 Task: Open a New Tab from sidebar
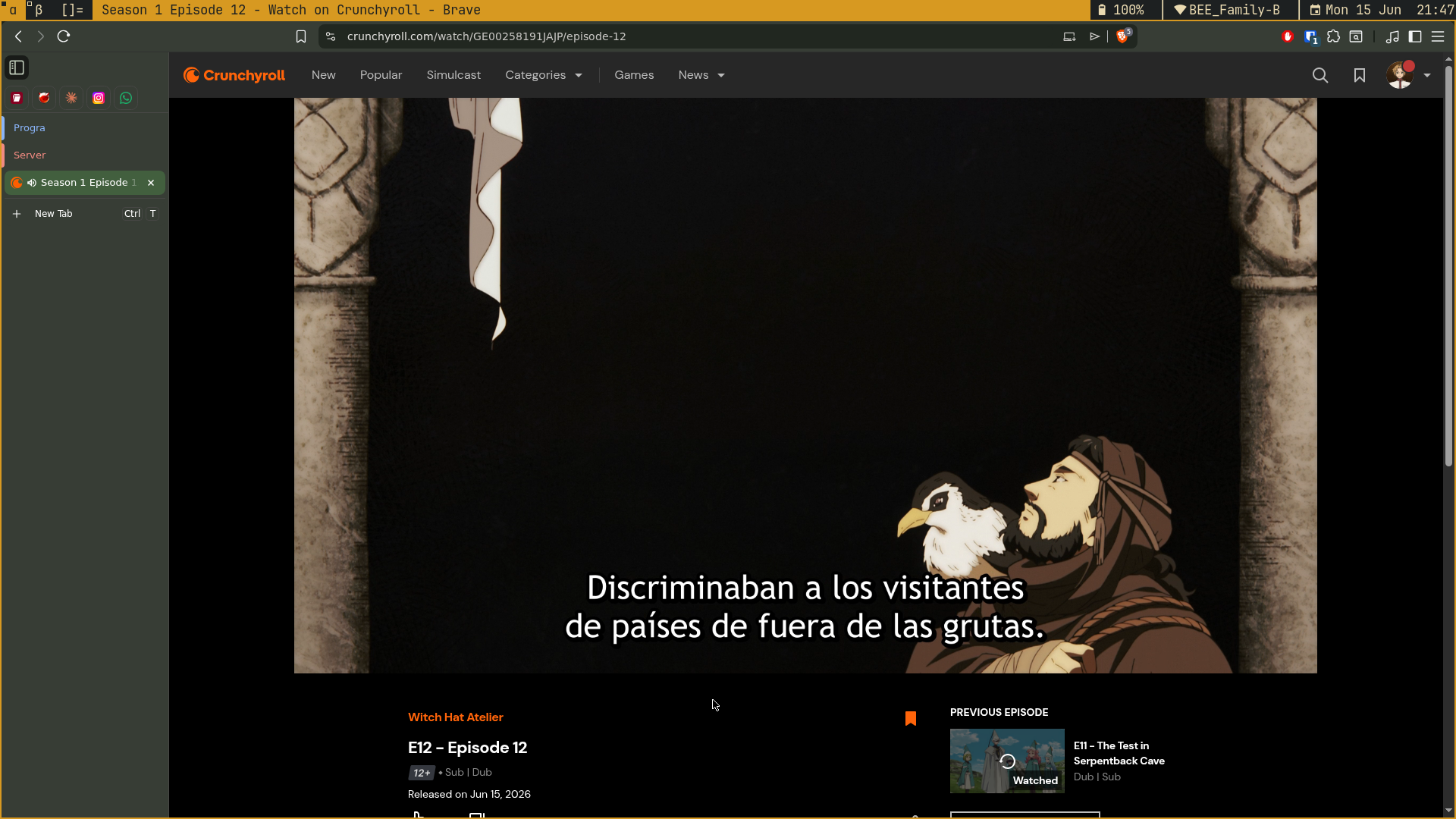tap(85, 214)
